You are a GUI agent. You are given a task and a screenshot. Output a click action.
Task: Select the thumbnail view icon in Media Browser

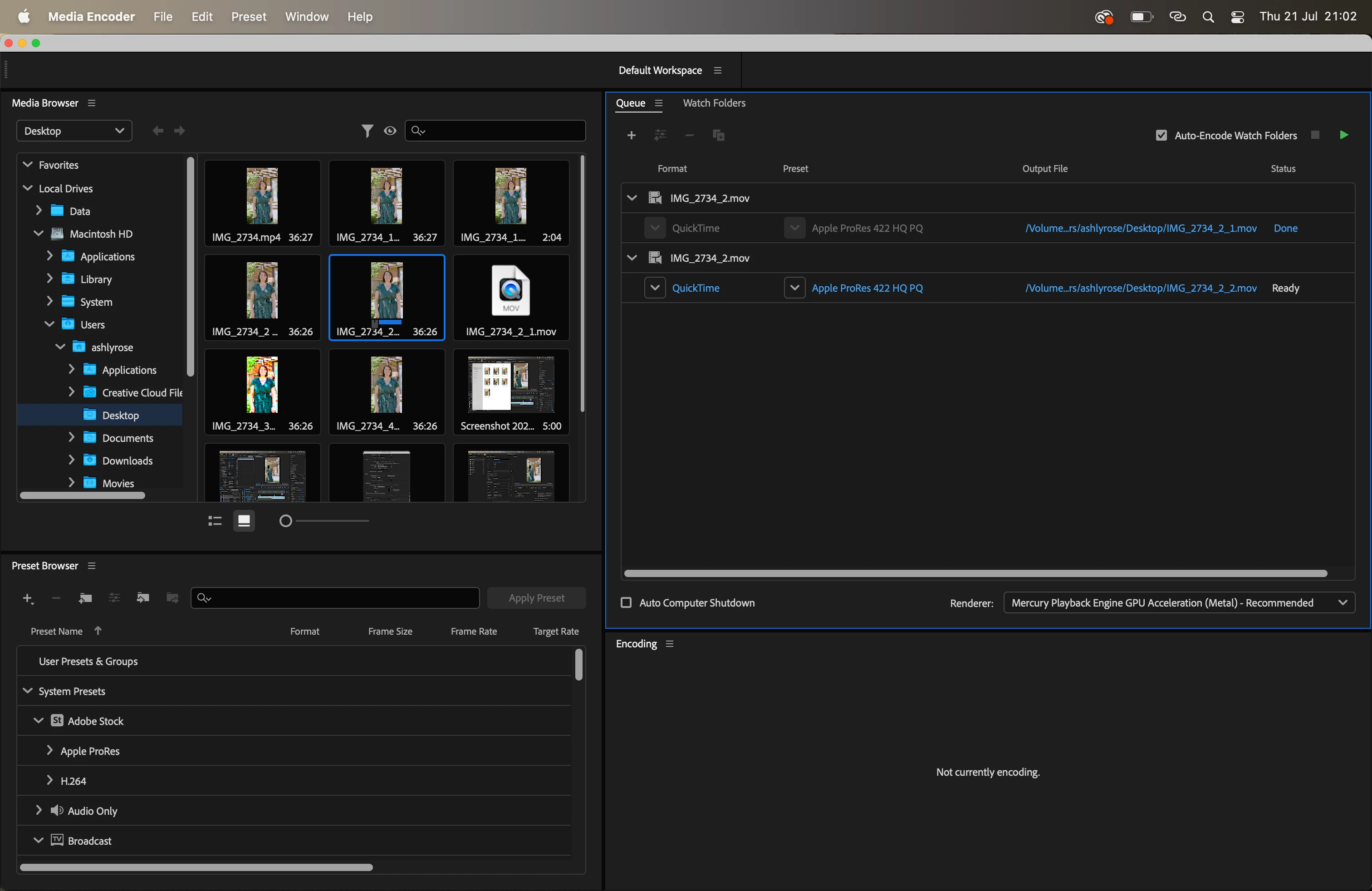[x=244, y=521]
